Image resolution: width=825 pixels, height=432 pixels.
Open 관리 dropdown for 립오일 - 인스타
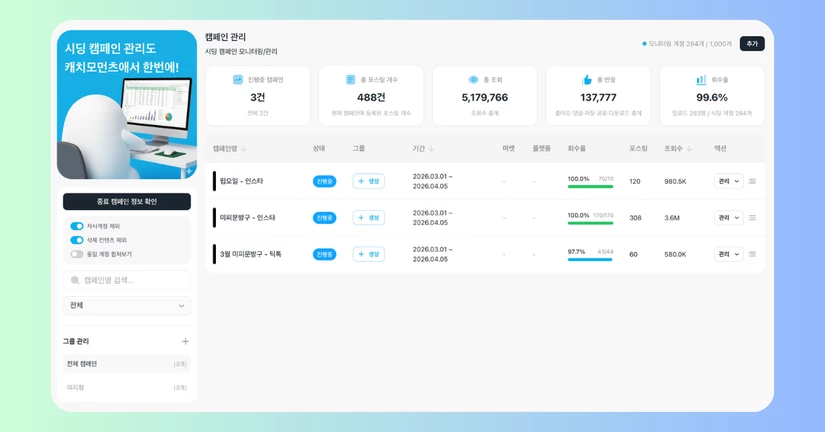[x=729, y=181]
